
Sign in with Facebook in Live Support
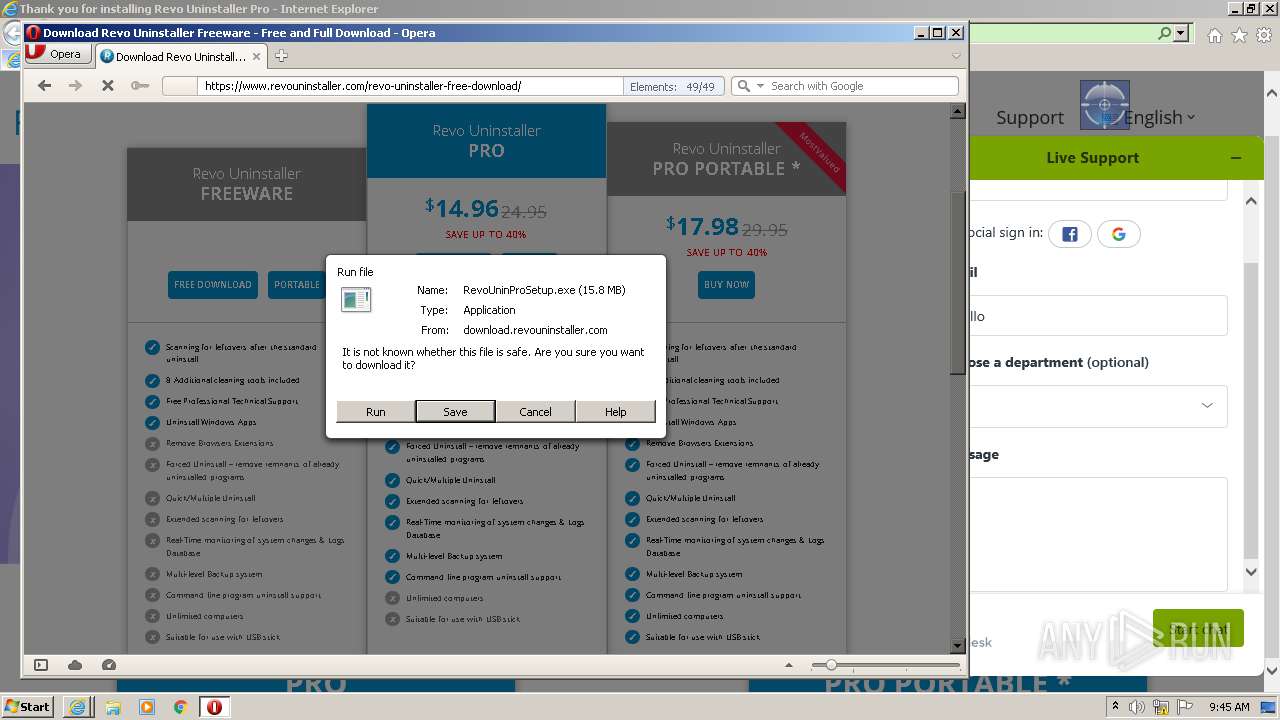(1070, 234)
